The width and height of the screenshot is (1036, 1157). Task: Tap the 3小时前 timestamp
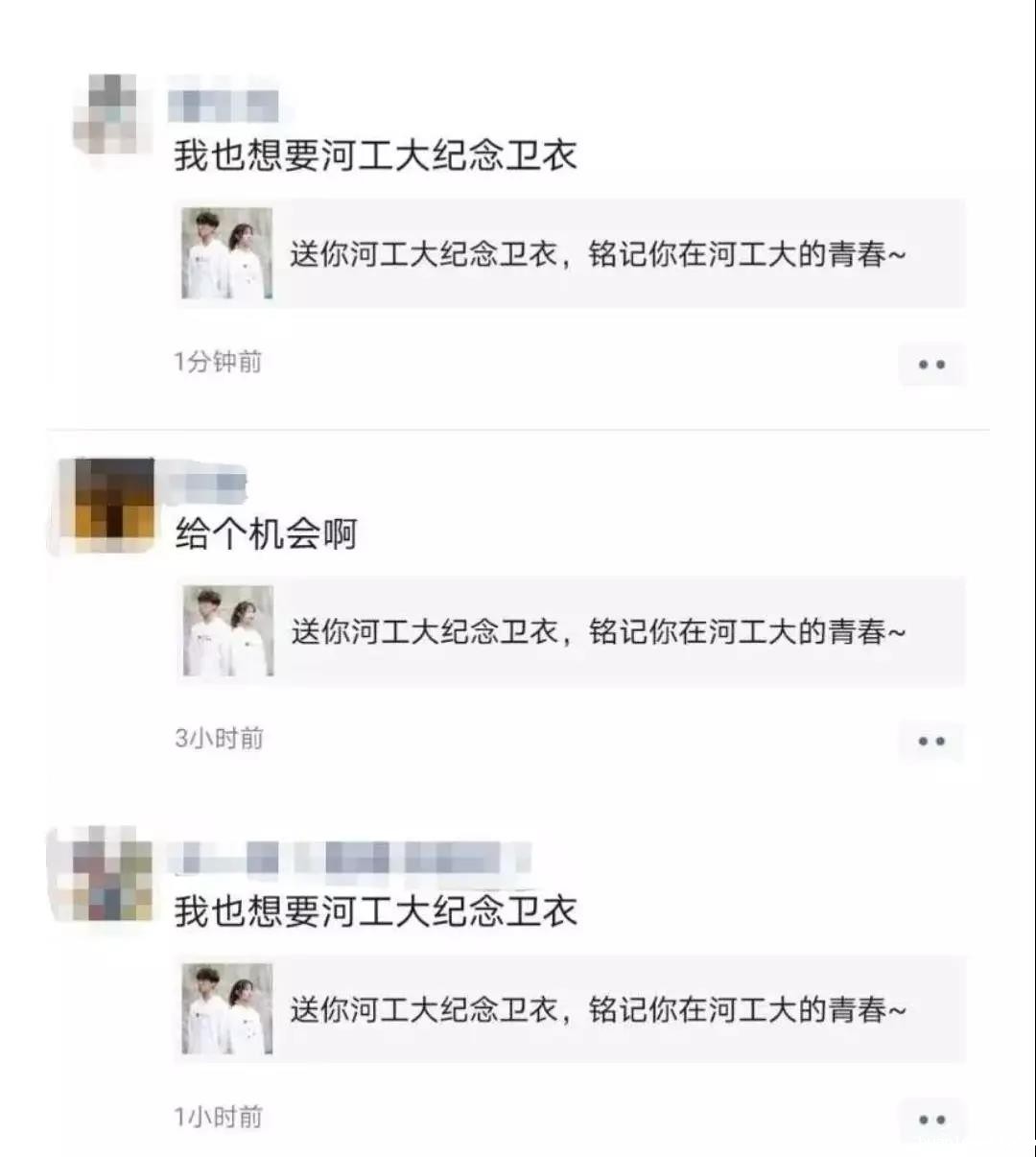219,738
